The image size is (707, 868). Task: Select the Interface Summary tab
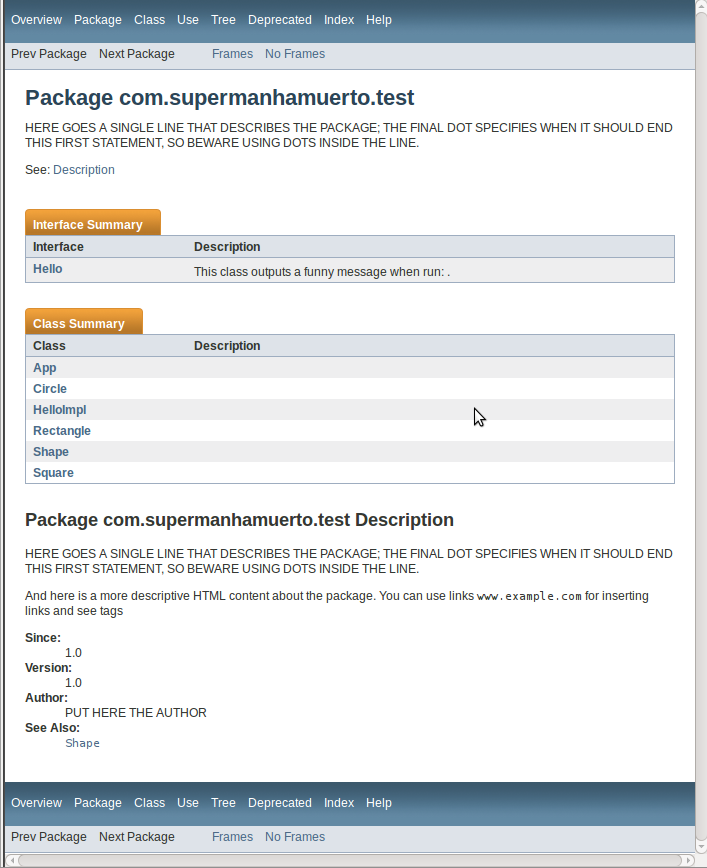tap(88, 225)
